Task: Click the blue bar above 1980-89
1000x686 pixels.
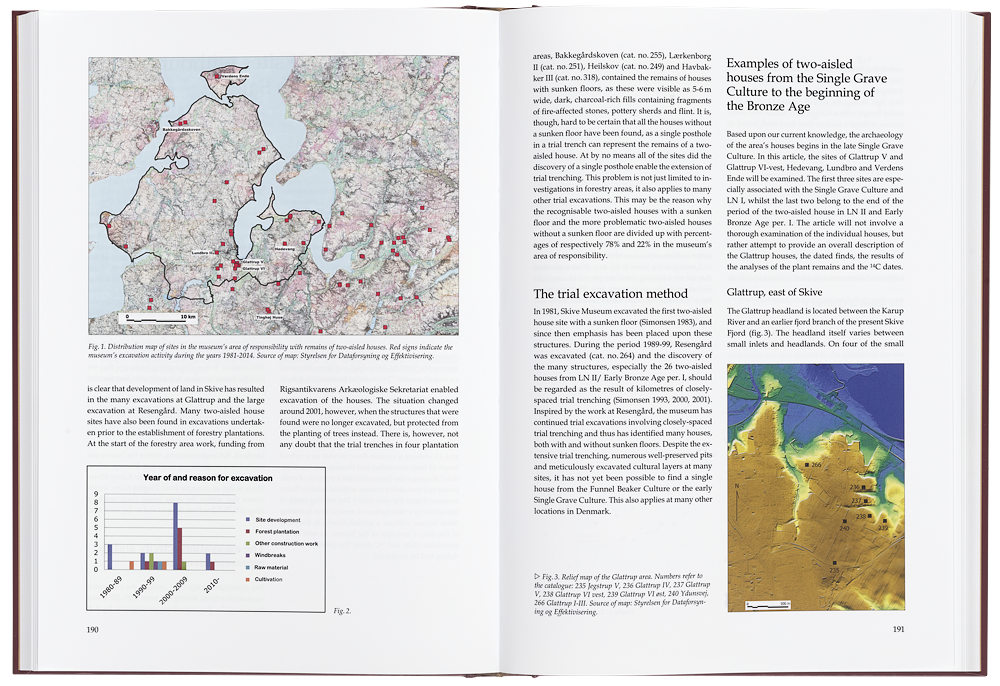Action: tap(110, 557)
